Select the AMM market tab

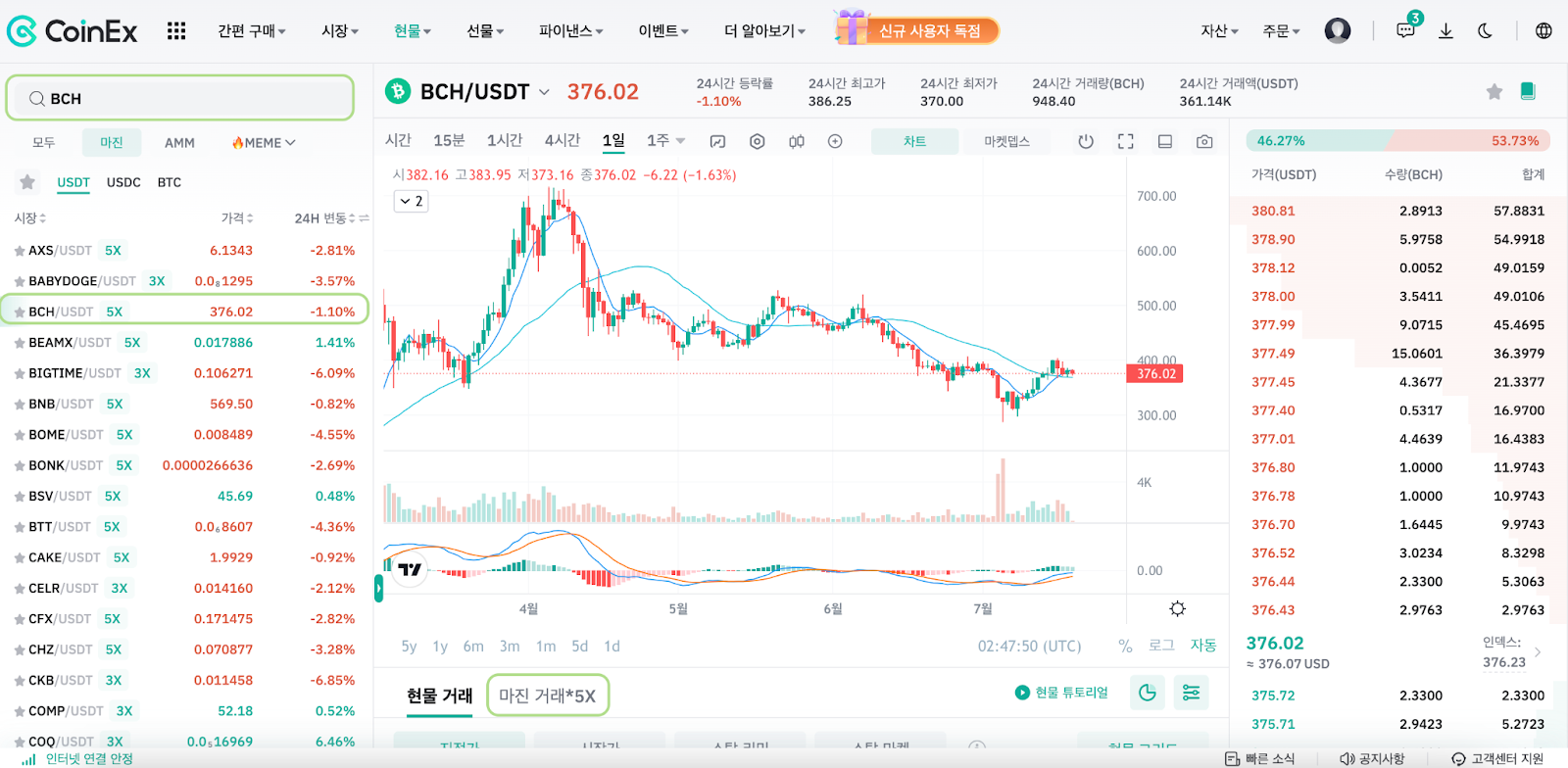tap(179, 143)
